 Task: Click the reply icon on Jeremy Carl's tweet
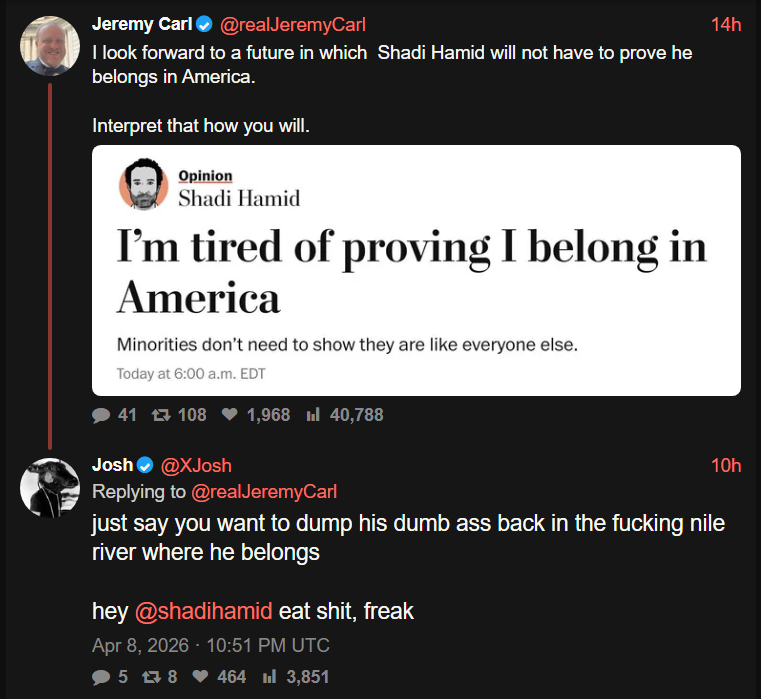pyautogui.click(x=101, y=414)
